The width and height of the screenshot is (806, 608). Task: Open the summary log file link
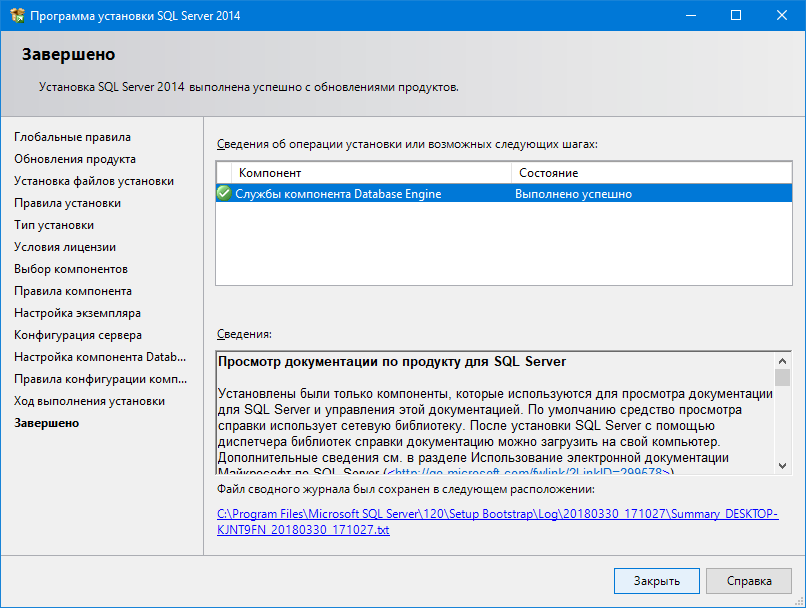pos(497,522)
